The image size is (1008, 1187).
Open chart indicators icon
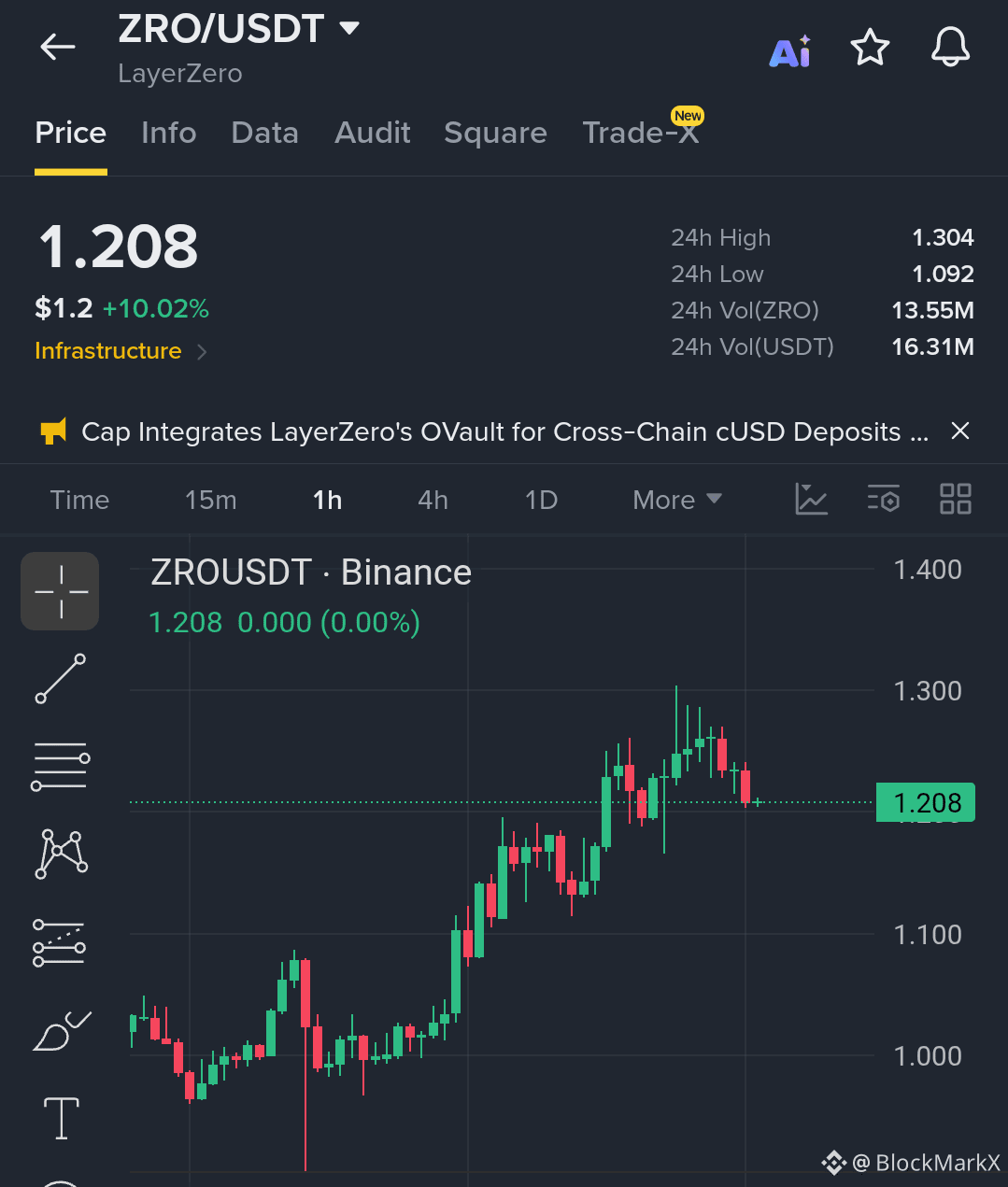click(811, 499)
